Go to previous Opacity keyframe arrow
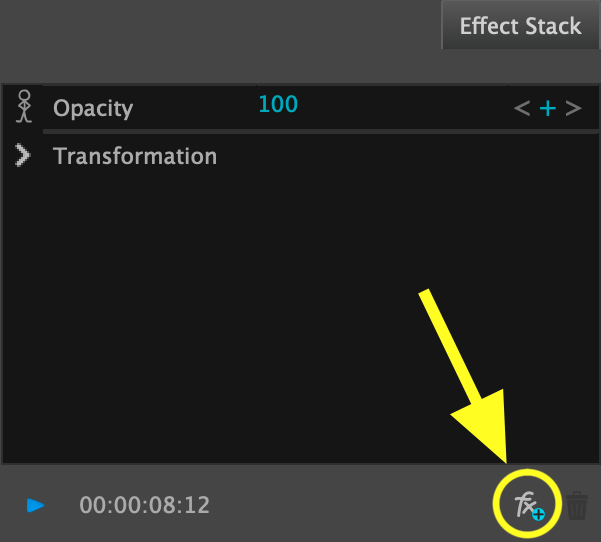This screenshot has width=601, height=542. click(521, 108)
